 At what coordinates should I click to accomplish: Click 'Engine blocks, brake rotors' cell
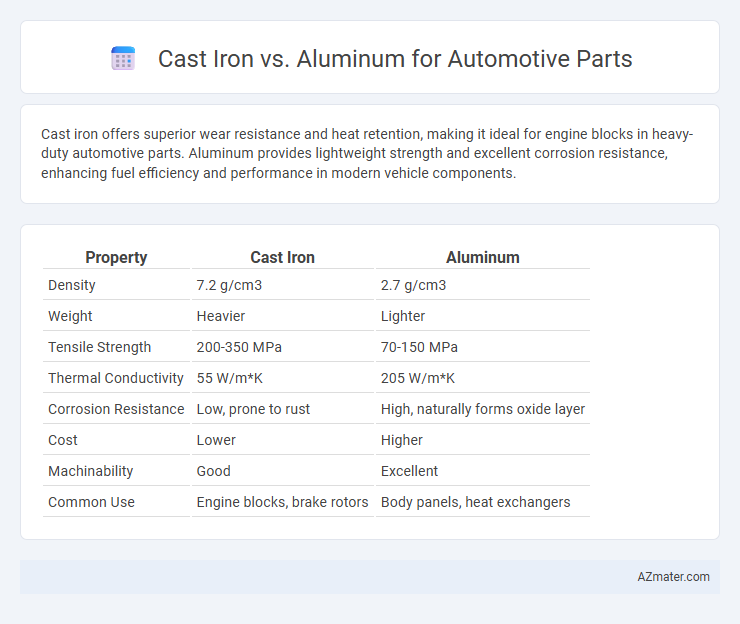(282, 502)
